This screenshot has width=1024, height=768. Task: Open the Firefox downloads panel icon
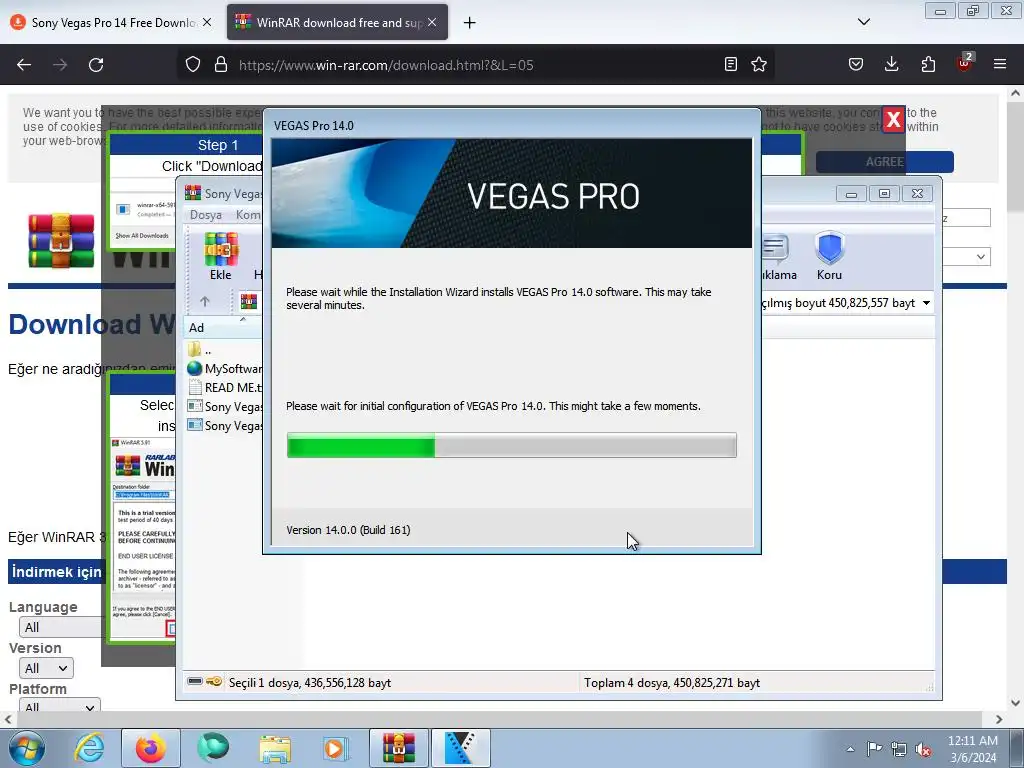891,64
